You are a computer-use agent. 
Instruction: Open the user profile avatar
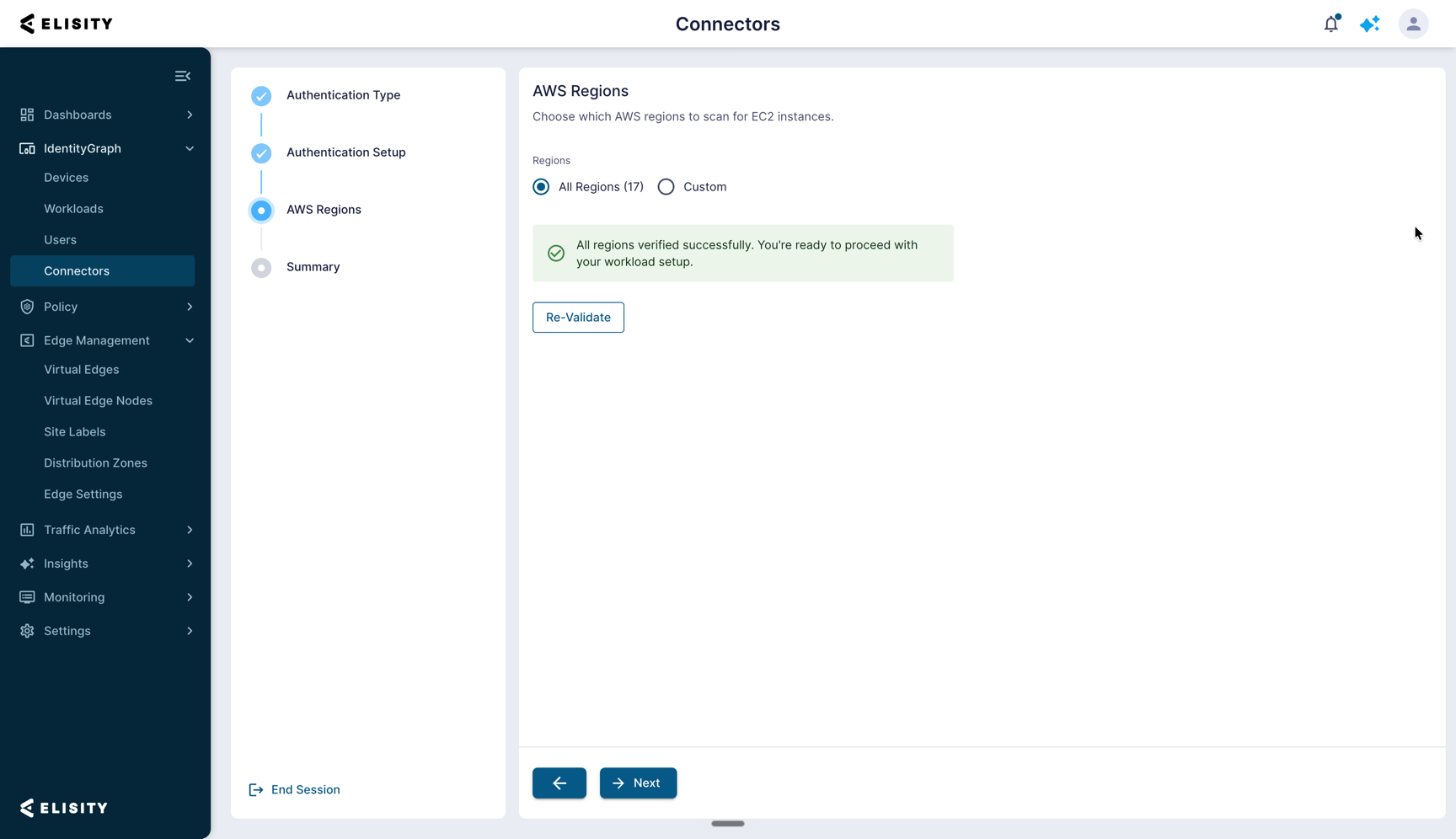point(1413,24)
